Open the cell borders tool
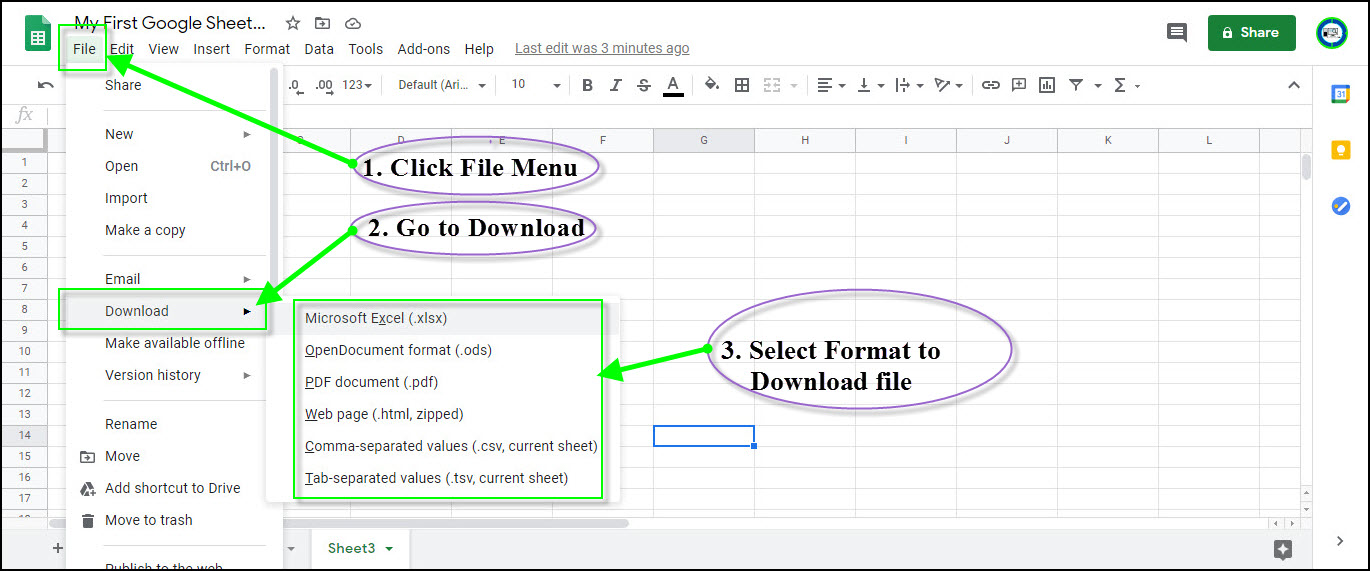 (742, 85)
